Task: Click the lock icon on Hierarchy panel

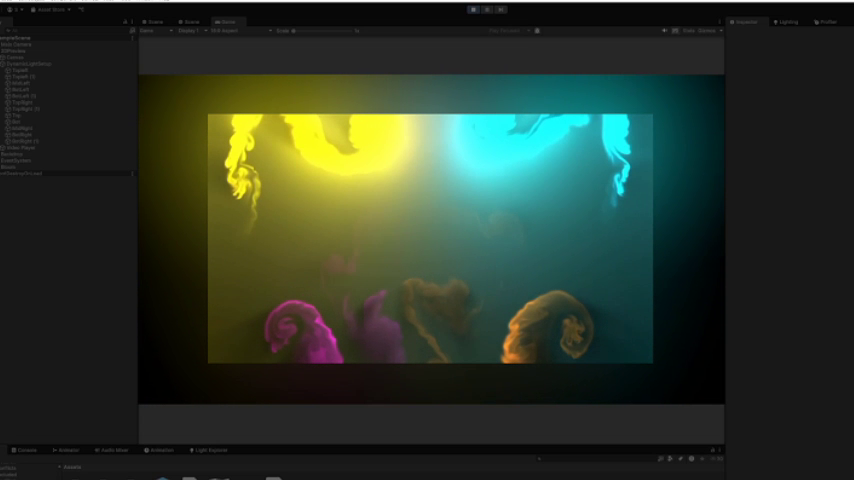Action: tap(125, 22)
